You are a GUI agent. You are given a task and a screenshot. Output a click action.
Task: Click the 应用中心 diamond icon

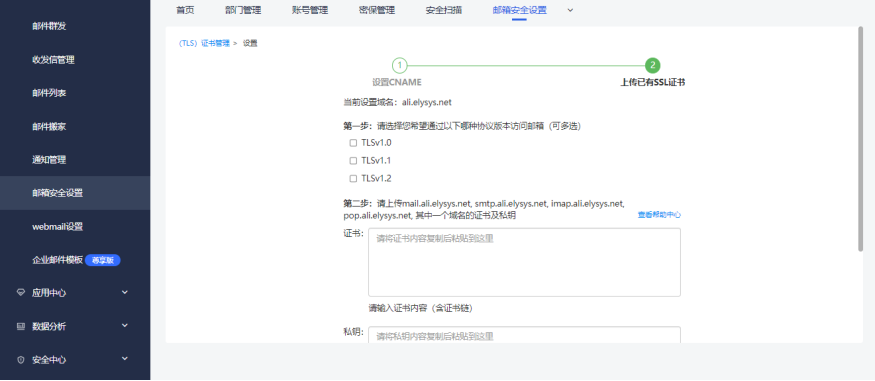(x=21, y=292)
